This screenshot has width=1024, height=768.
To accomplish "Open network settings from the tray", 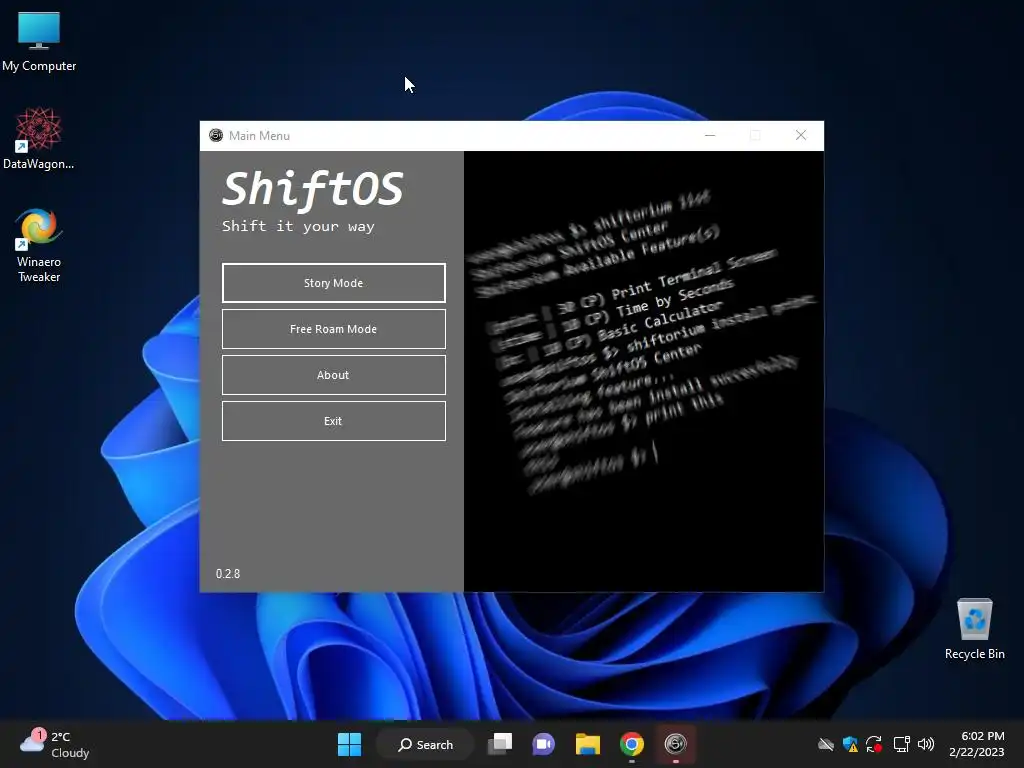I will pos(901,744).
